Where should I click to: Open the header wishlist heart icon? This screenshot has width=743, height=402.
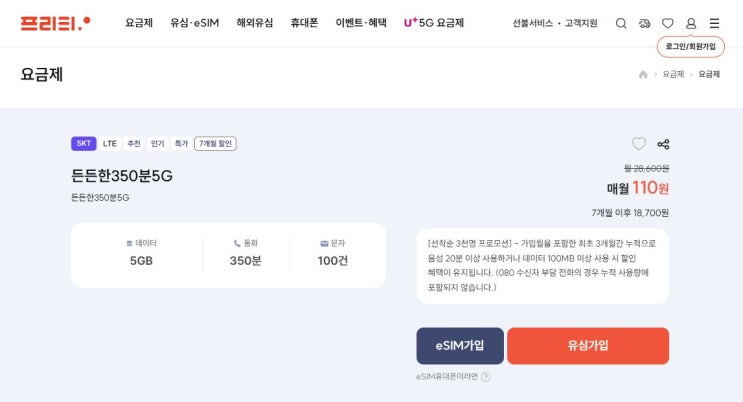point(668,23)
